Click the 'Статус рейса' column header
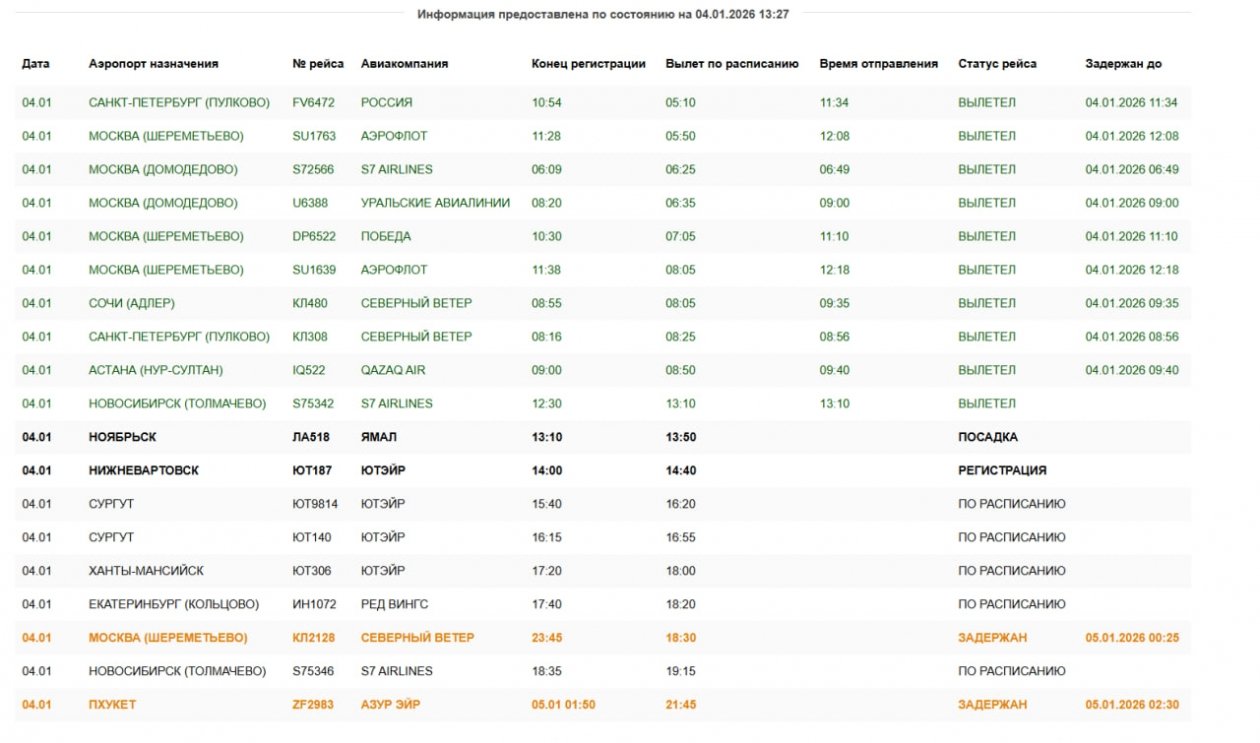 997,64
